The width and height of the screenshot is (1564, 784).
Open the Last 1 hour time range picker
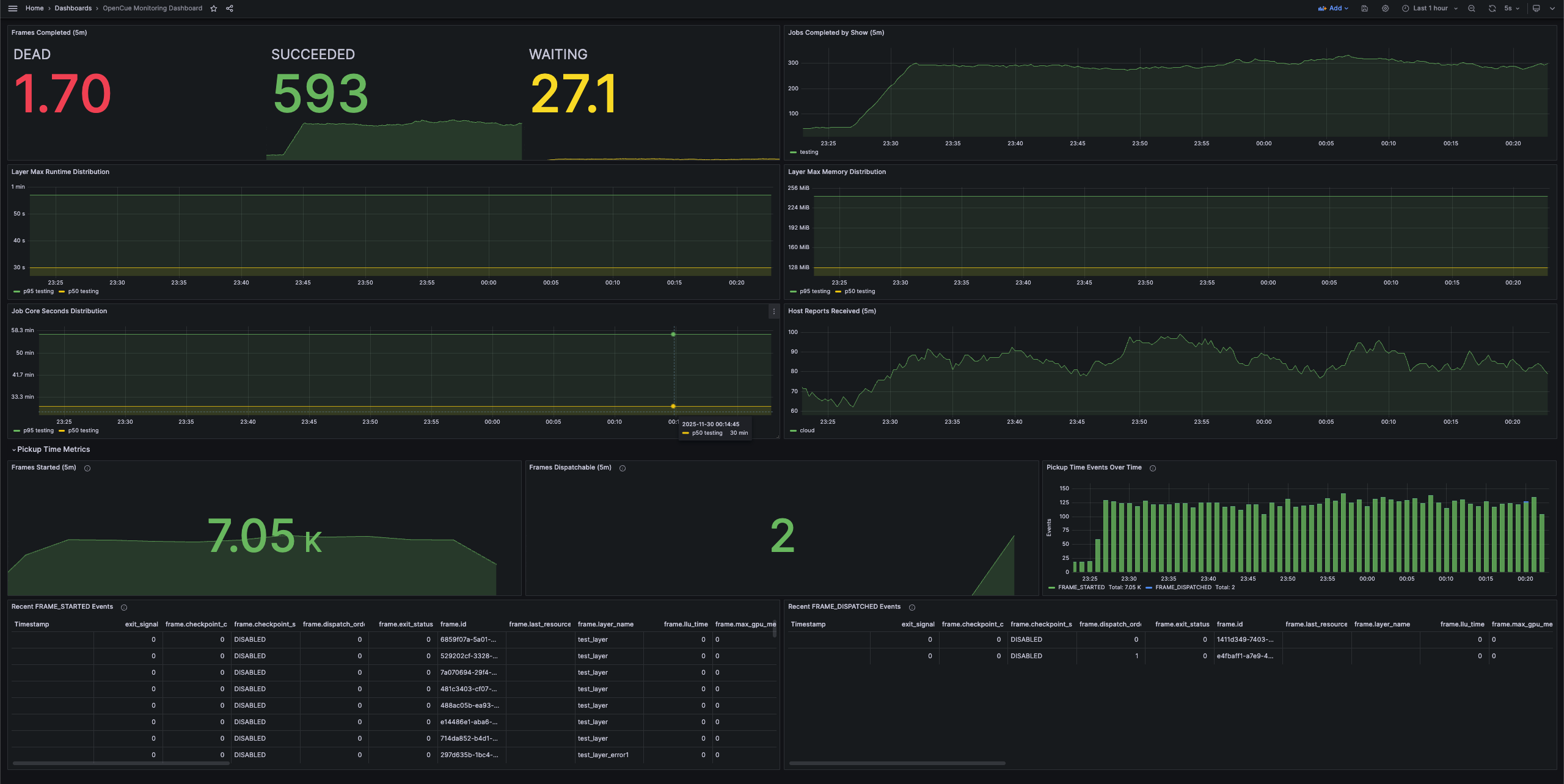1430,8
